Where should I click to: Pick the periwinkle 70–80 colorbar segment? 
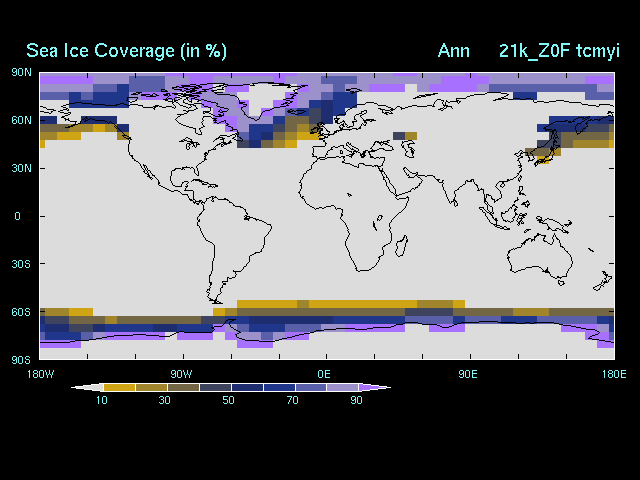tap(311, 387)
